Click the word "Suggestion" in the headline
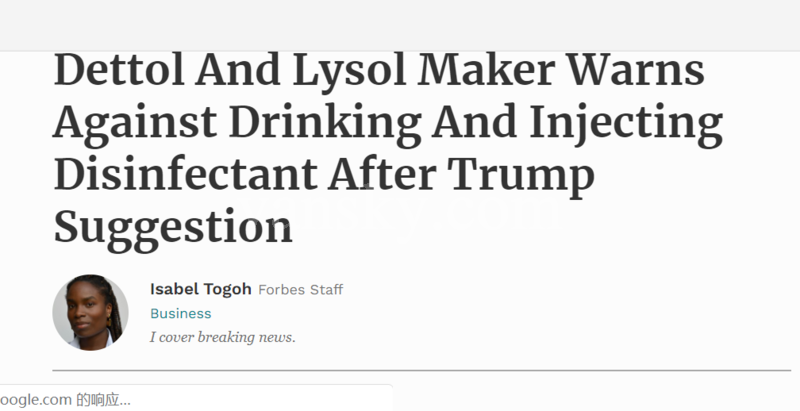The height and width of the screenshot is (411, 800). pos(172,228)
